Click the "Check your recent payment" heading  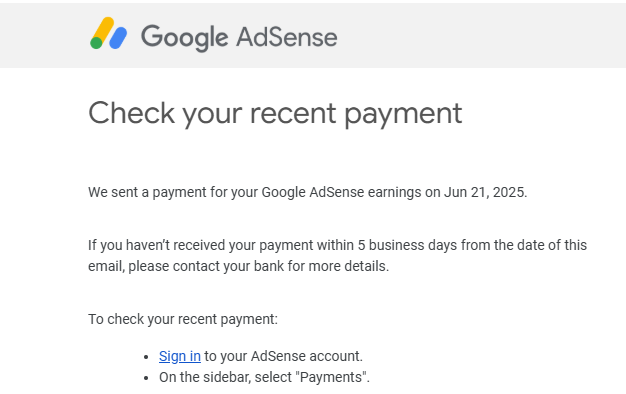(x=275, y=113)
